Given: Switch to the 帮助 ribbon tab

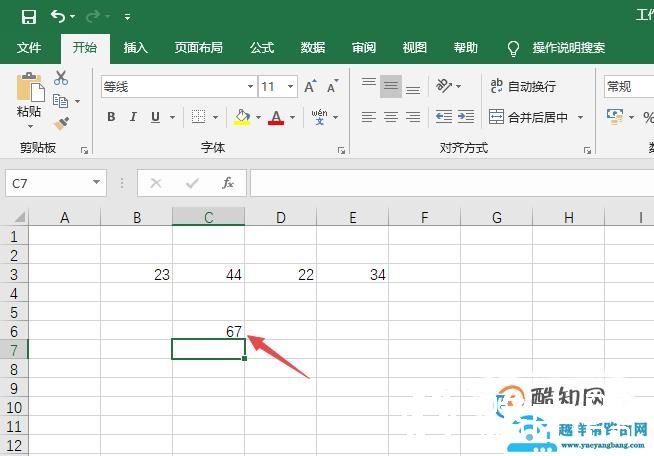Looking at the screenshot, I should point(465,48).
